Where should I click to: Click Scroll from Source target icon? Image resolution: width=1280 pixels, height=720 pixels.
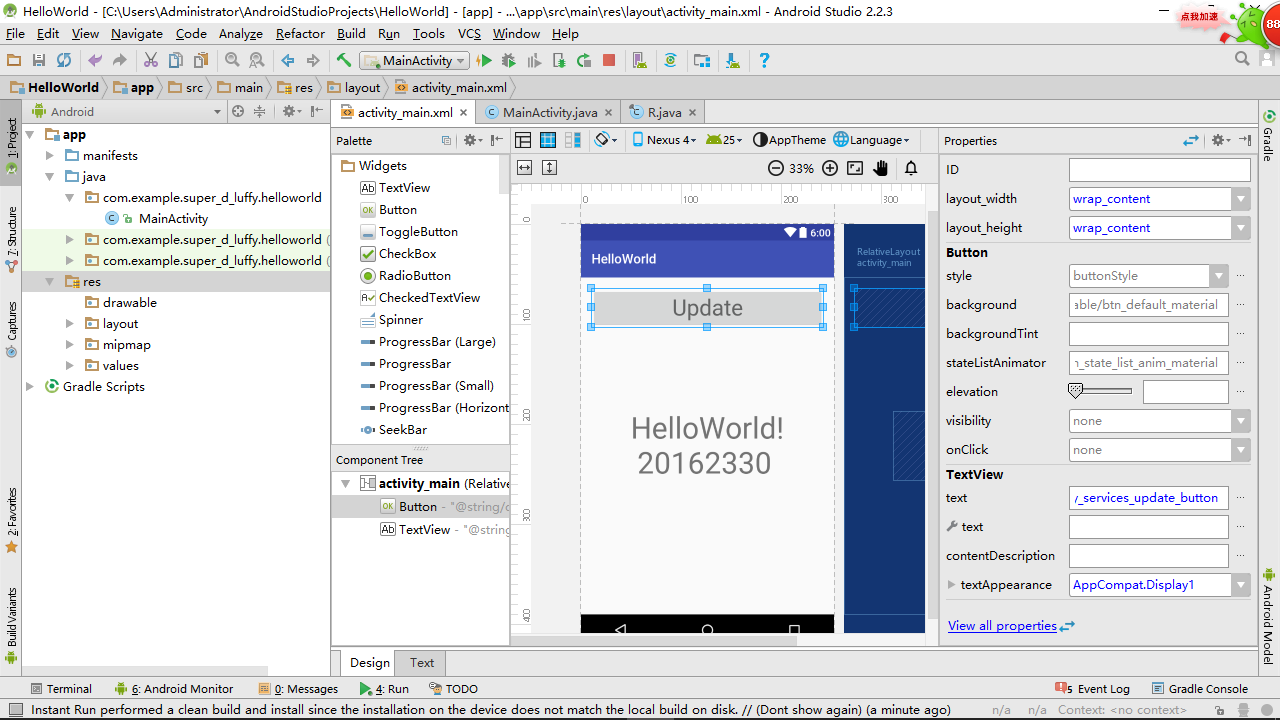tap(238, 112)
